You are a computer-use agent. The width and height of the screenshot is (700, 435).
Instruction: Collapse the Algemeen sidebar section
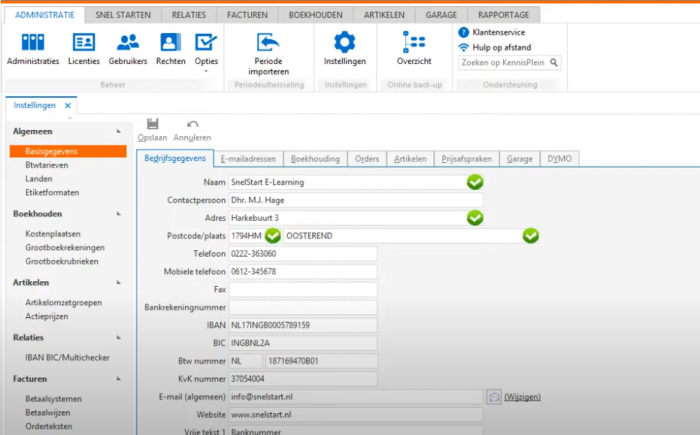(x=119, y=132)
